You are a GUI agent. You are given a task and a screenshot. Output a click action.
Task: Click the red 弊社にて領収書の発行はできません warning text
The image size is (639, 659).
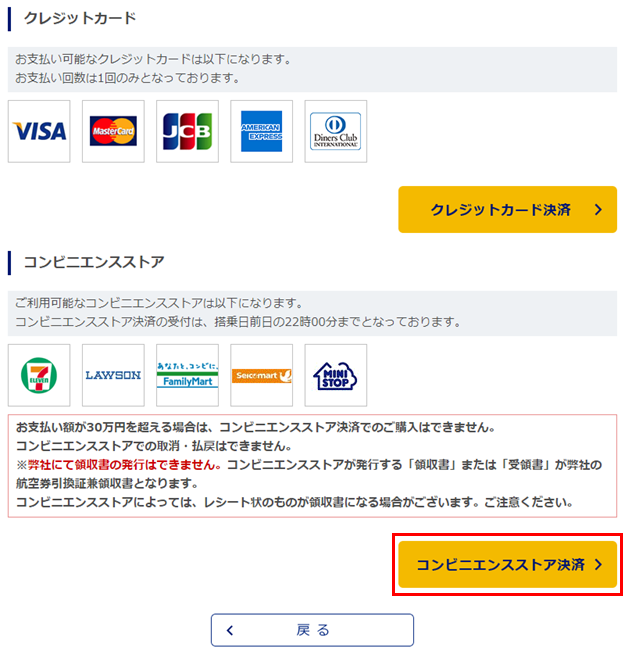pos(124,464)
